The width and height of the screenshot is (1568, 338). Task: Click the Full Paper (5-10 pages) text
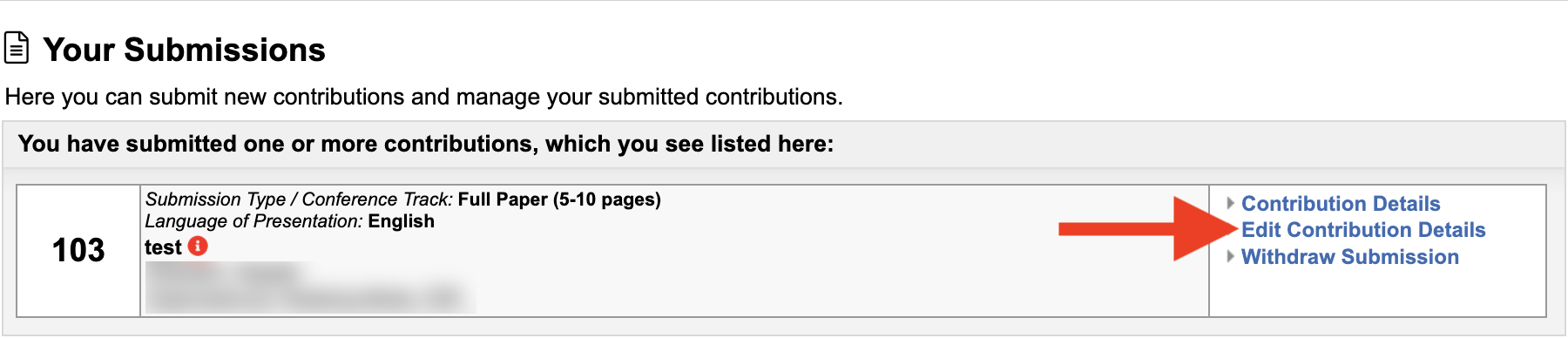(x=559, y=199)
